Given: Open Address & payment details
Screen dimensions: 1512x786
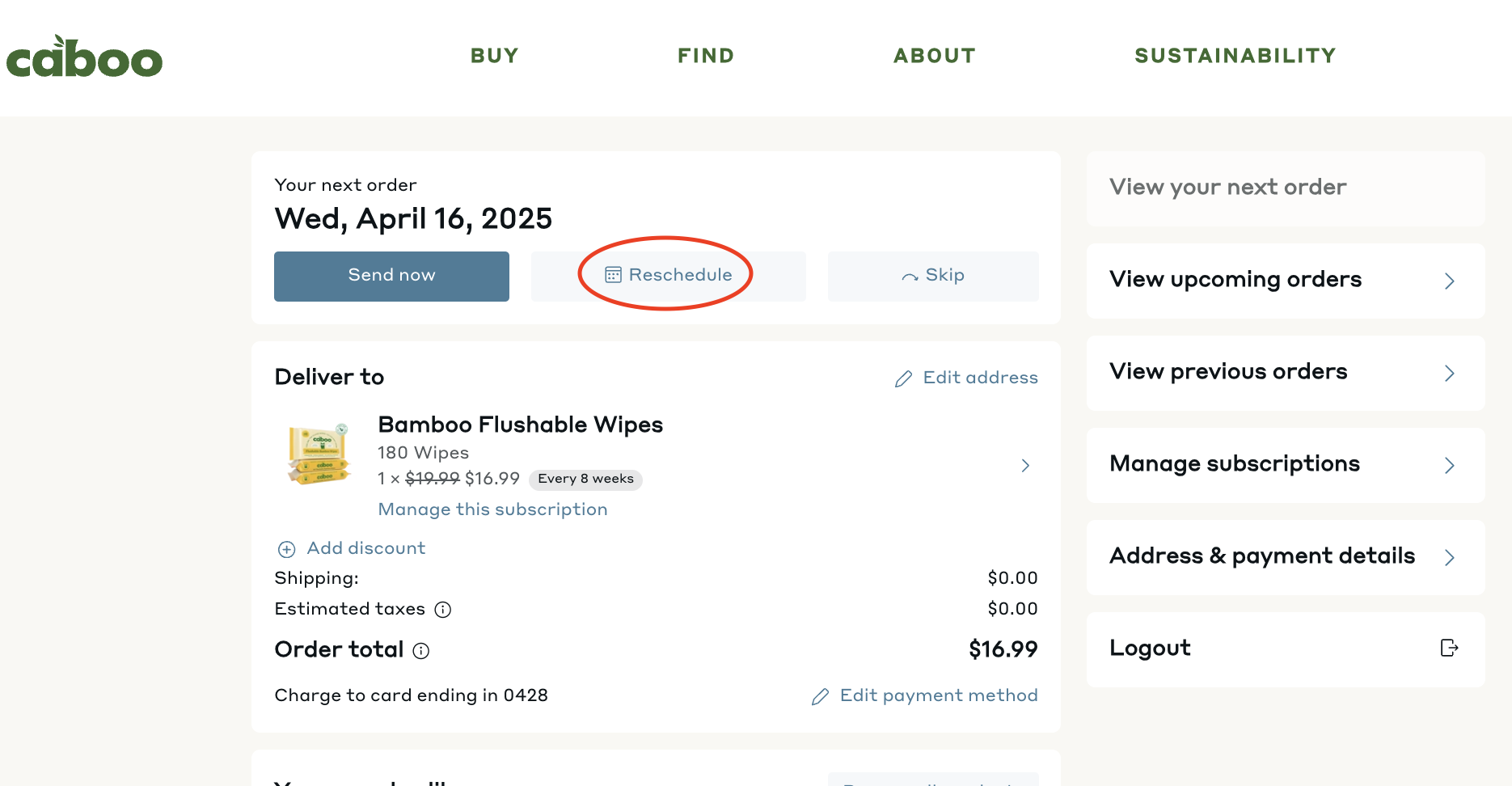Looking at the screenshot, I should point(1286,557).
